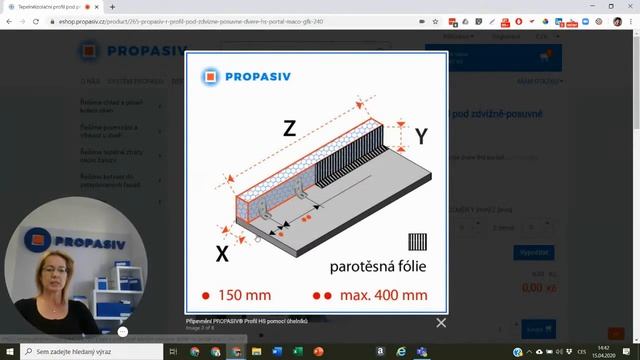Open the Chrome three-dot menu
This screenshot has height=360, width=640.
(631, 22)
